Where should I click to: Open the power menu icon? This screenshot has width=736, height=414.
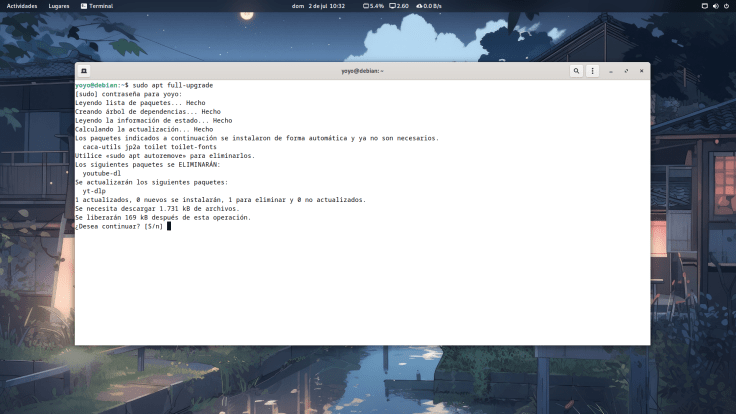pos(727,6)
